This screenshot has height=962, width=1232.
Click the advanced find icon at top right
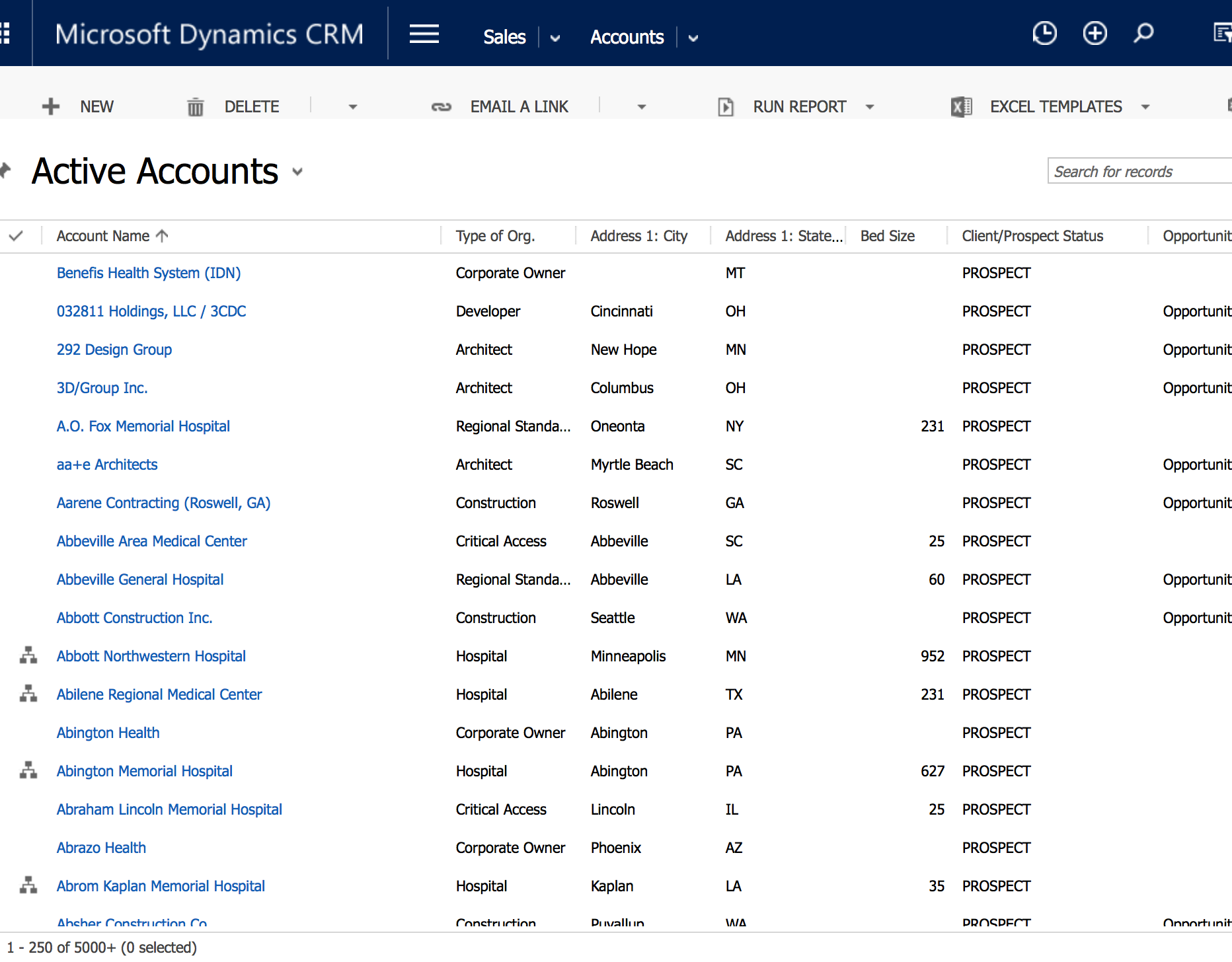click(1223, 33)
